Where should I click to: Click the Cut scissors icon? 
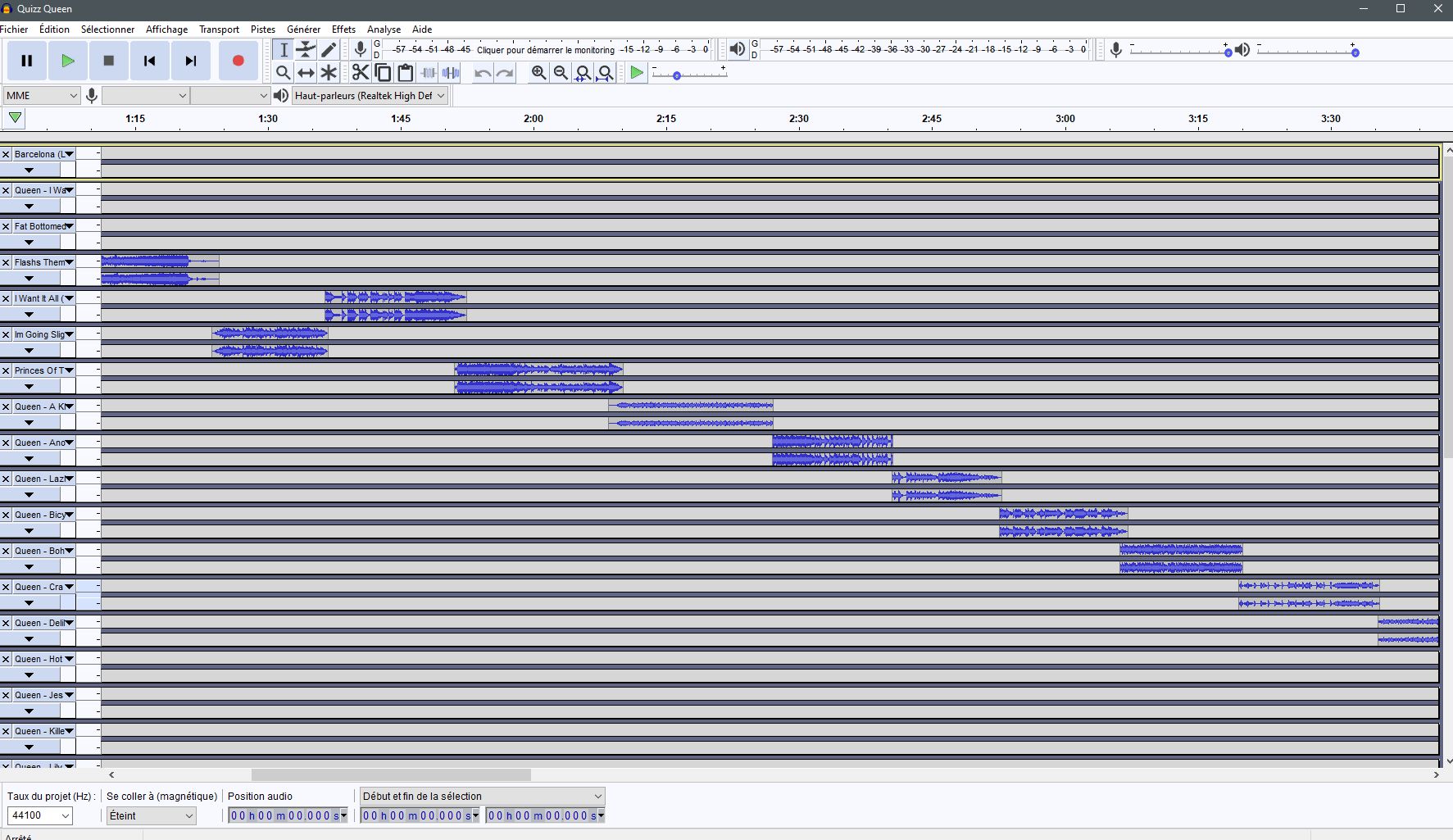pyautogui.click(x=360, y=73)
